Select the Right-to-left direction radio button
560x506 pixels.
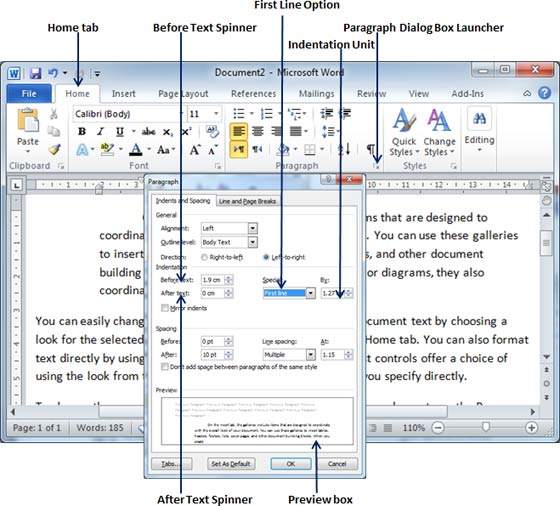pos(204,257)
